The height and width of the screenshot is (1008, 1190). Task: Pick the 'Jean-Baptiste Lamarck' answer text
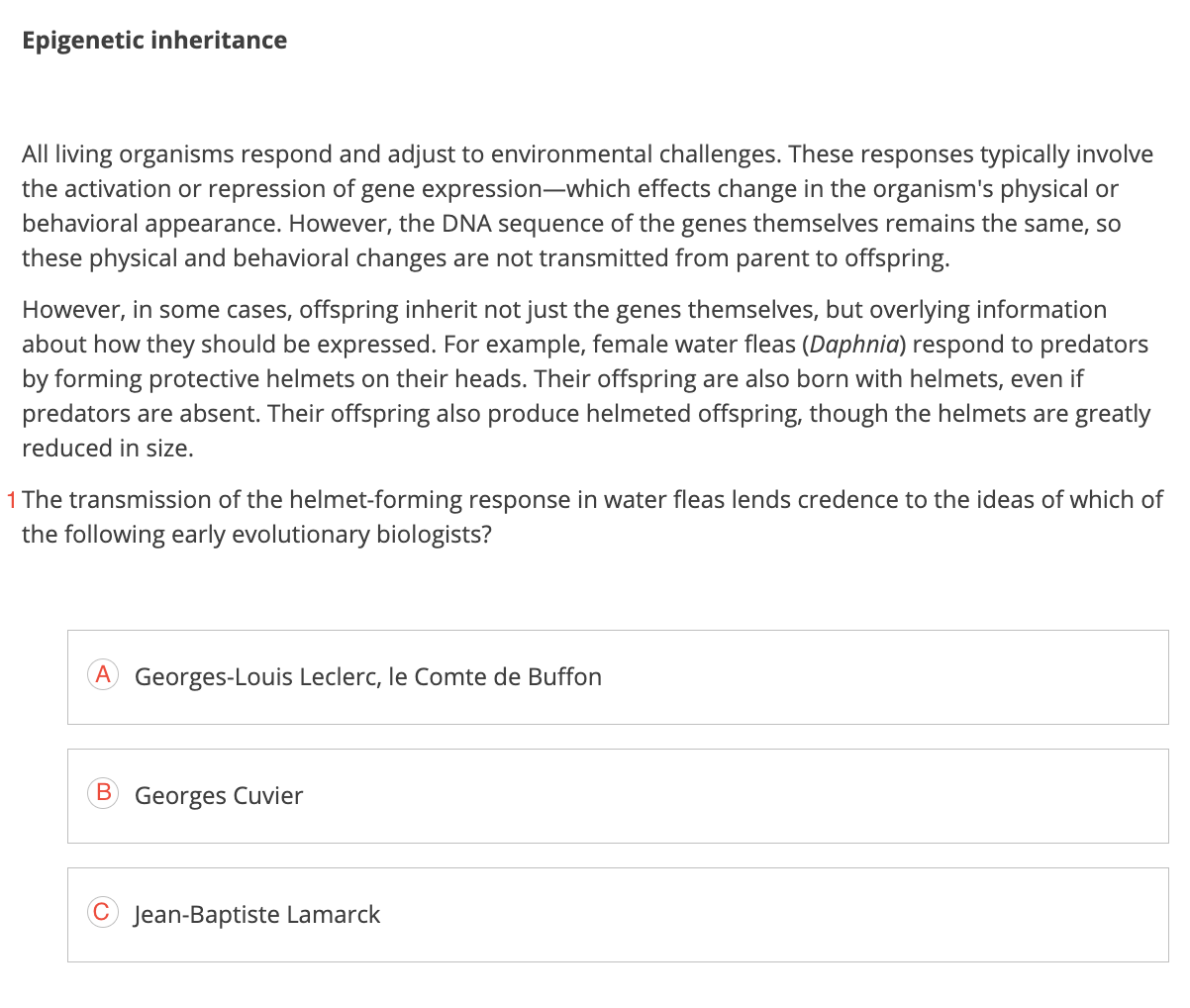256,915
